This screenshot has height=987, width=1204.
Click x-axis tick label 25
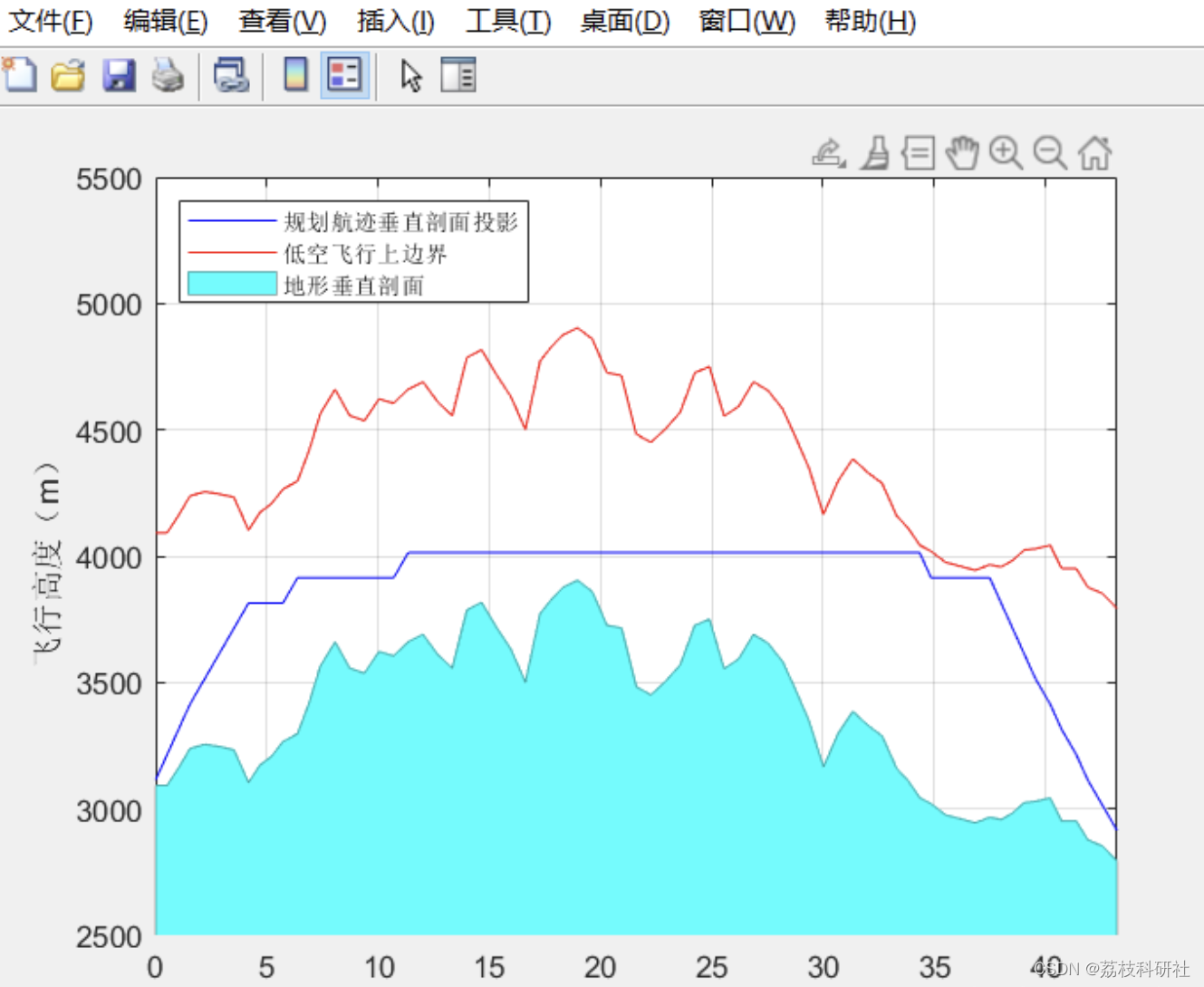pos(712,968)
